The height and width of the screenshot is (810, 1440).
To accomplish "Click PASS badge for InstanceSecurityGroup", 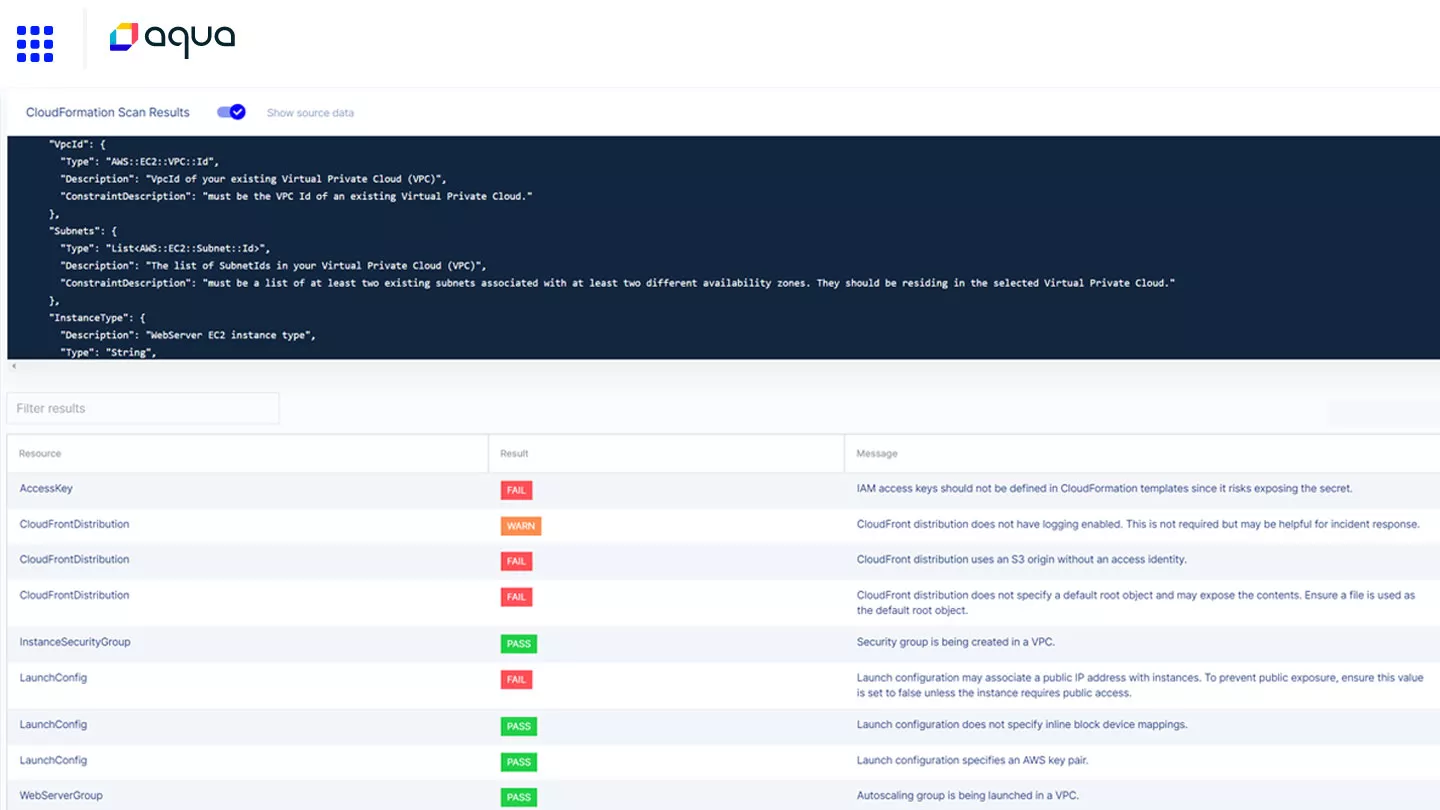I will pos(519,644).
